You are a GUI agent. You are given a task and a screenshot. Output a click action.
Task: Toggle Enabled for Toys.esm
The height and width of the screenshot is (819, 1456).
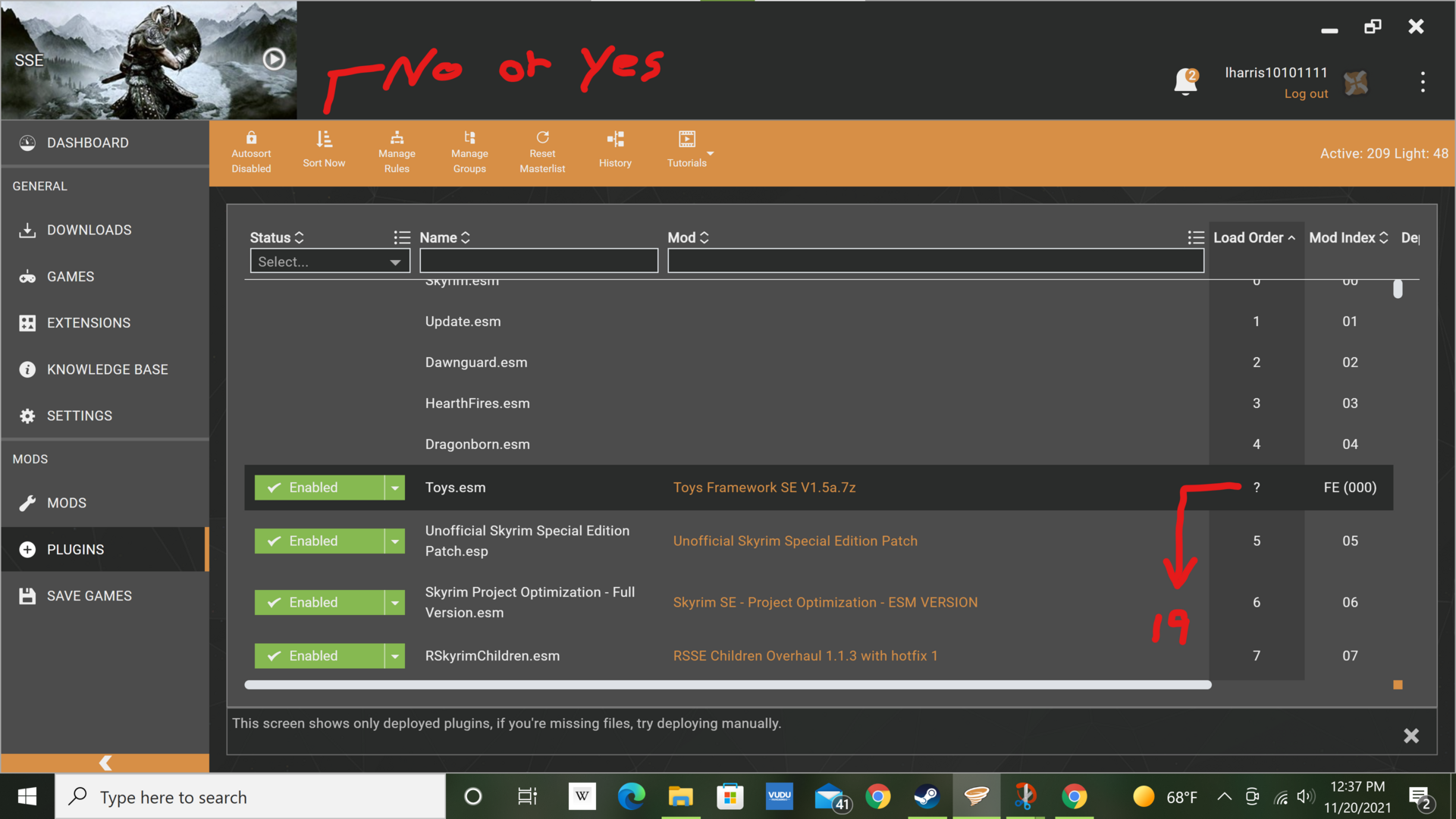(319, 488)
